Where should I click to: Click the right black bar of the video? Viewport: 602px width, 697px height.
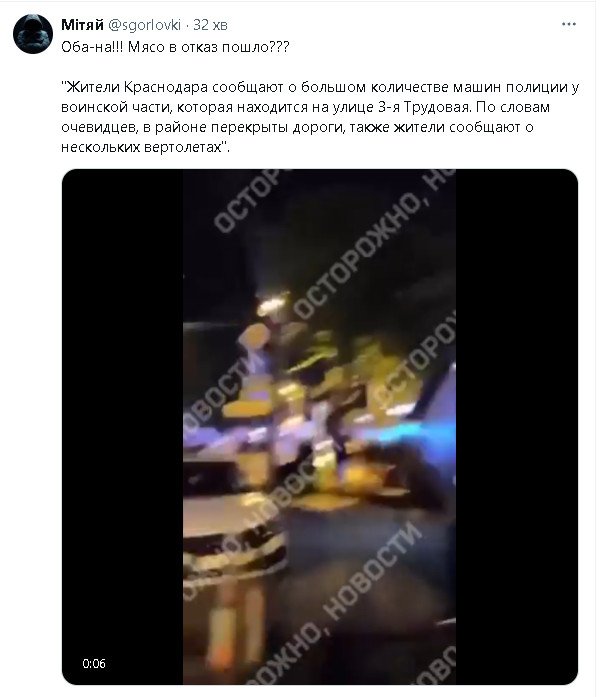tap(517, 427)
